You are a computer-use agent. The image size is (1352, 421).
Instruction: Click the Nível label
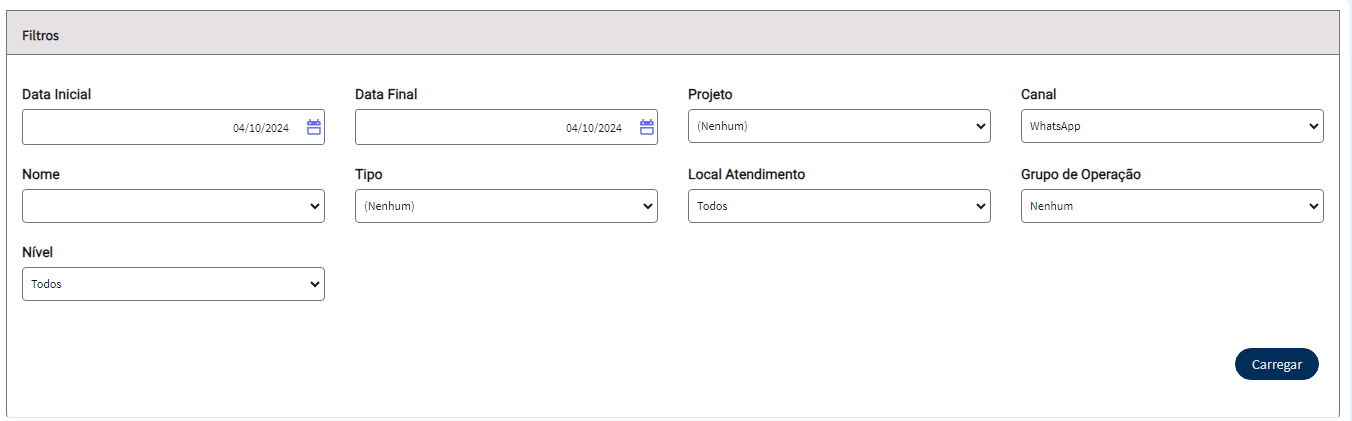click(37, 252)
